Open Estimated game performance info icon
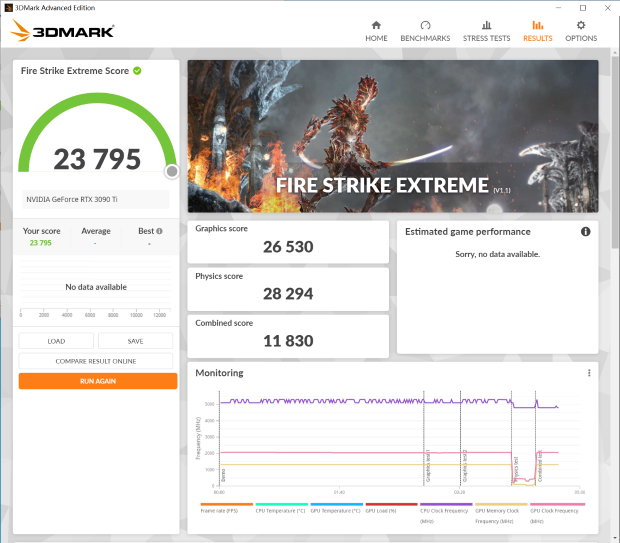The width and height of the screenshot is (620, 543). (586, 232)
